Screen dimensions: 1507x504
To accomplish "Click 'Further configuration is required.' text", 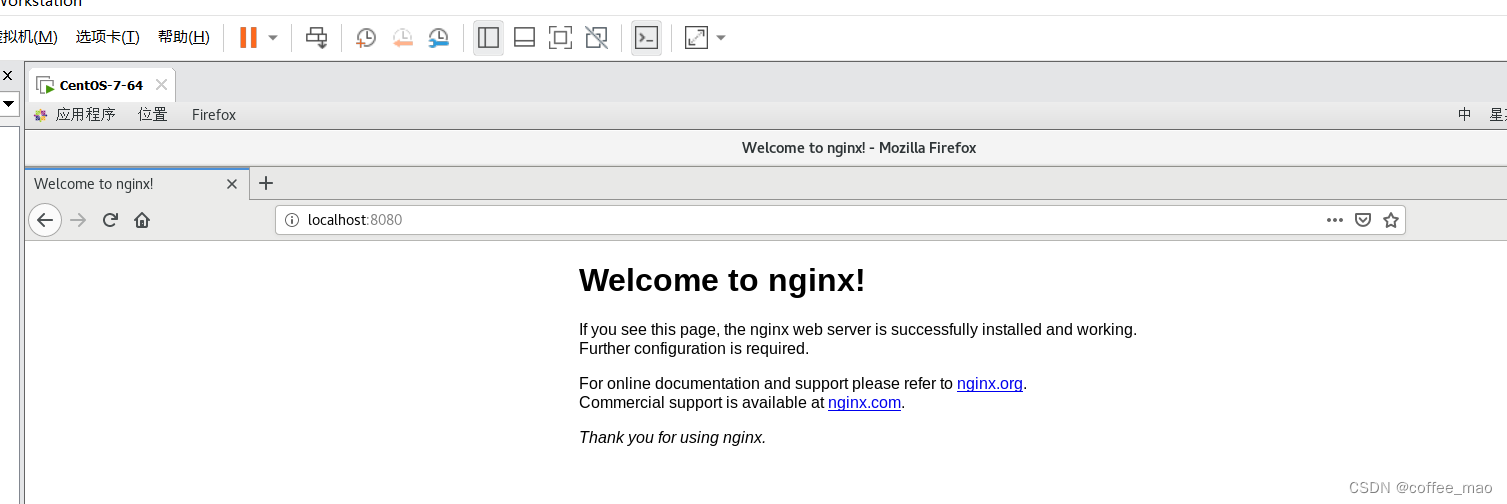I will pos(694,349).
